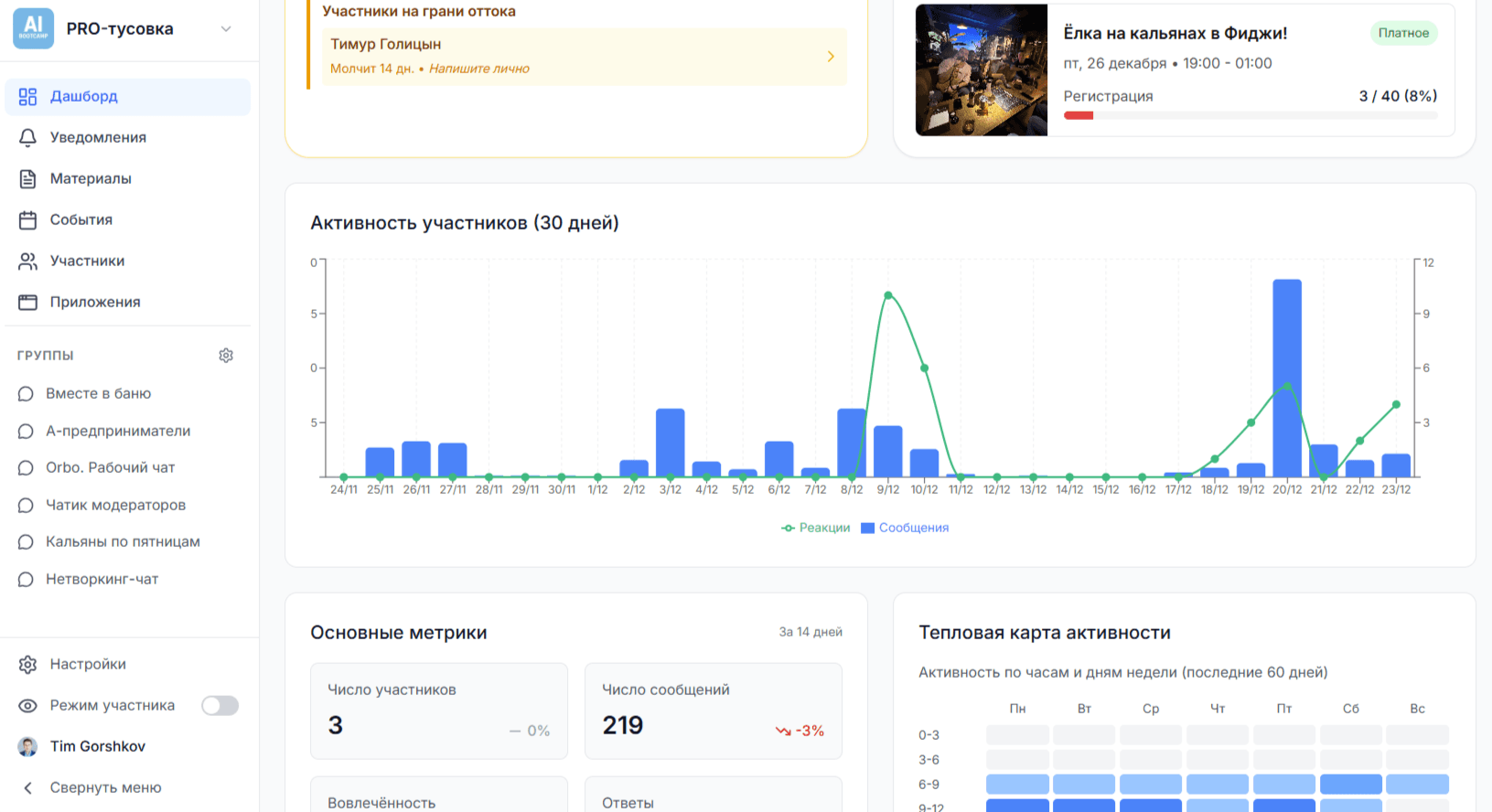Open the Ёлка на кальянах event thumbnail
Image resolution: width=1492 pixels, height=812 pixels.
click(x=982, y=70)
